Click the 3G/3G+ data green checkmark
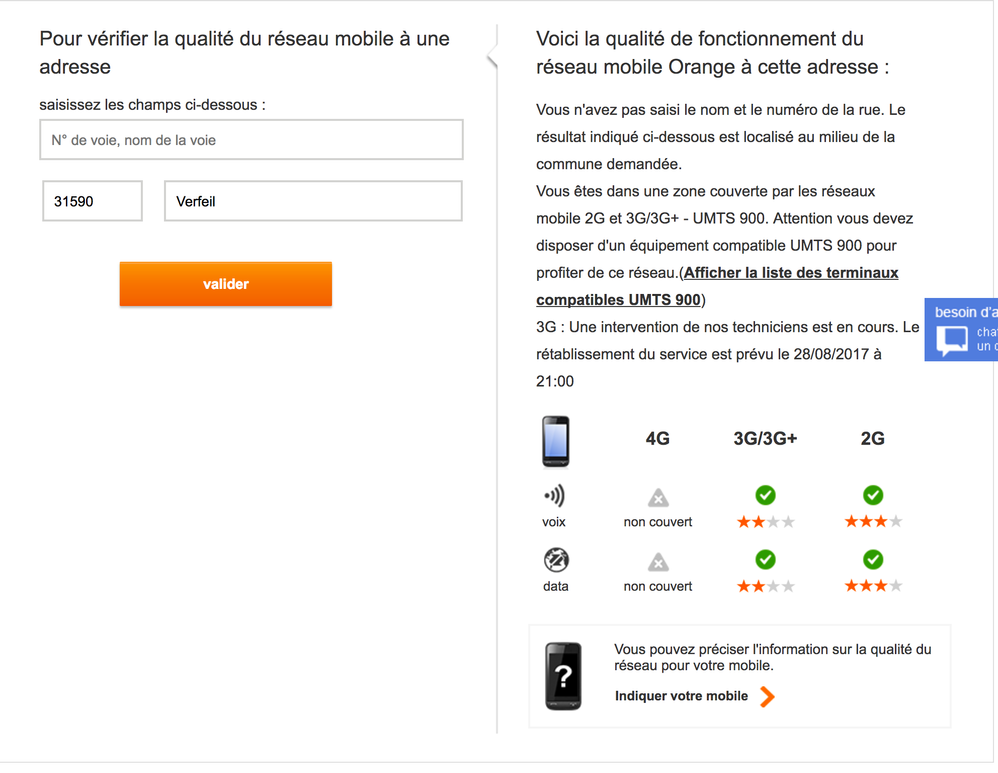The image size is (998, 773). coord(765,559)
